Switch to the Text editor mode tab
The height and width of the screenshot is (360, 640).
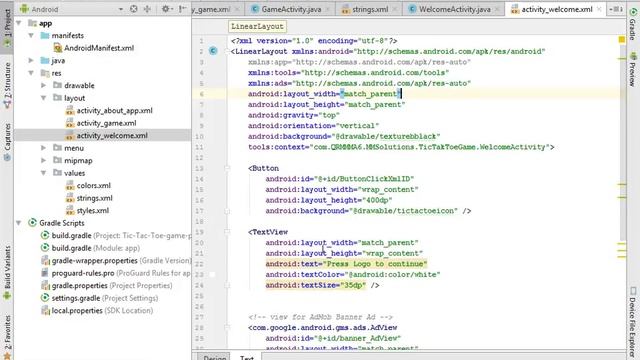(247, 357)
